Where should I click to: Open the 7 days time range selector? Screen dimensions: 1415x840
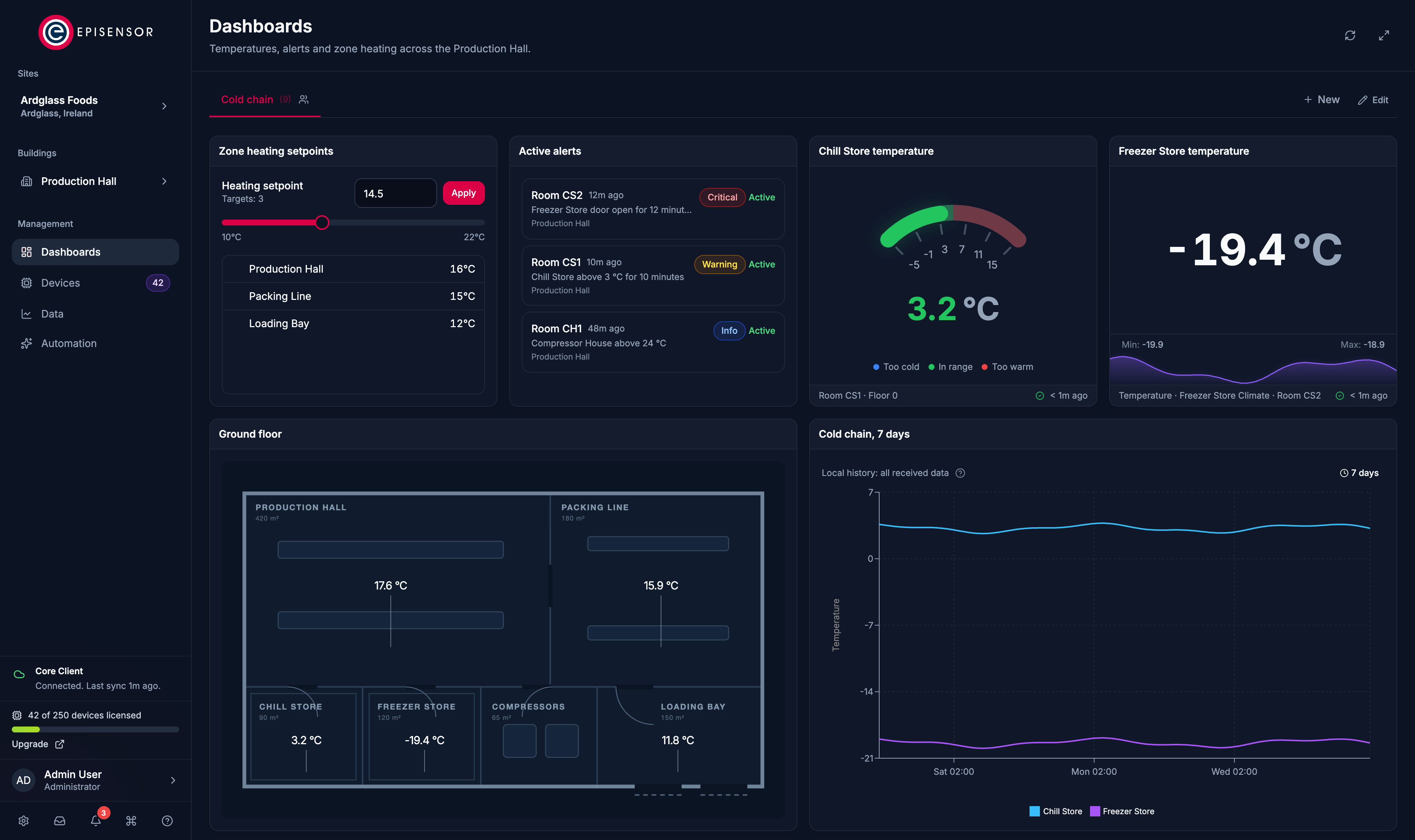click(x=1359, y=473)
